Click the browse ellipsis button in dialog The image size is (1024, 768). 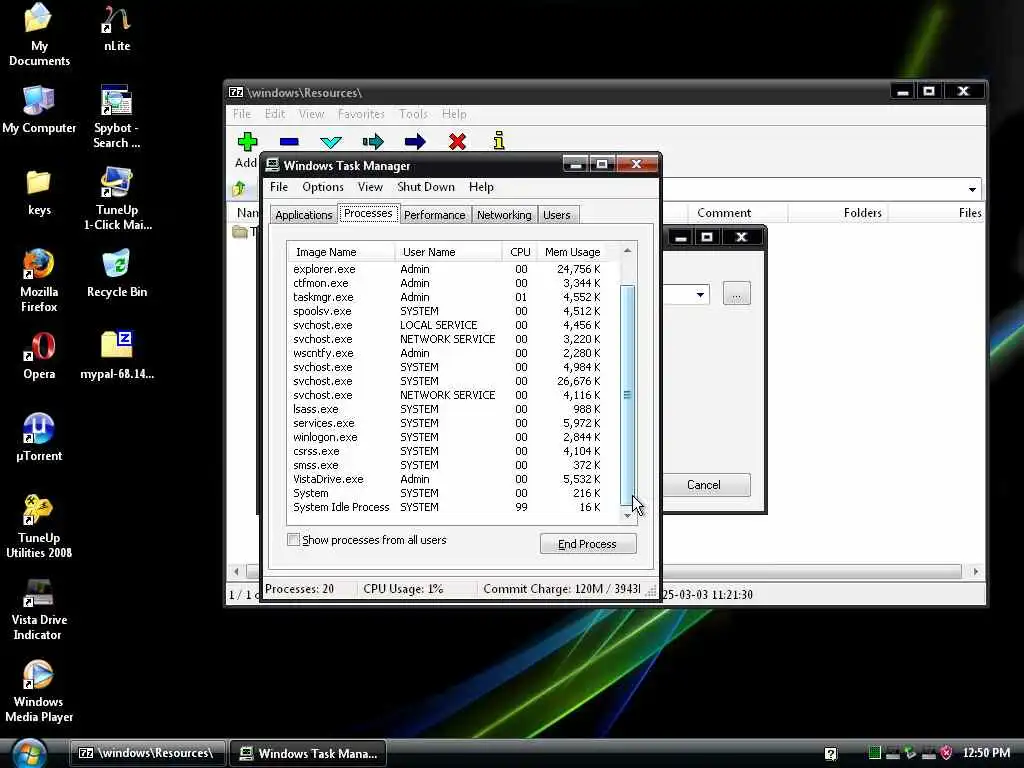pyautogui.click(x=737, y=294)
